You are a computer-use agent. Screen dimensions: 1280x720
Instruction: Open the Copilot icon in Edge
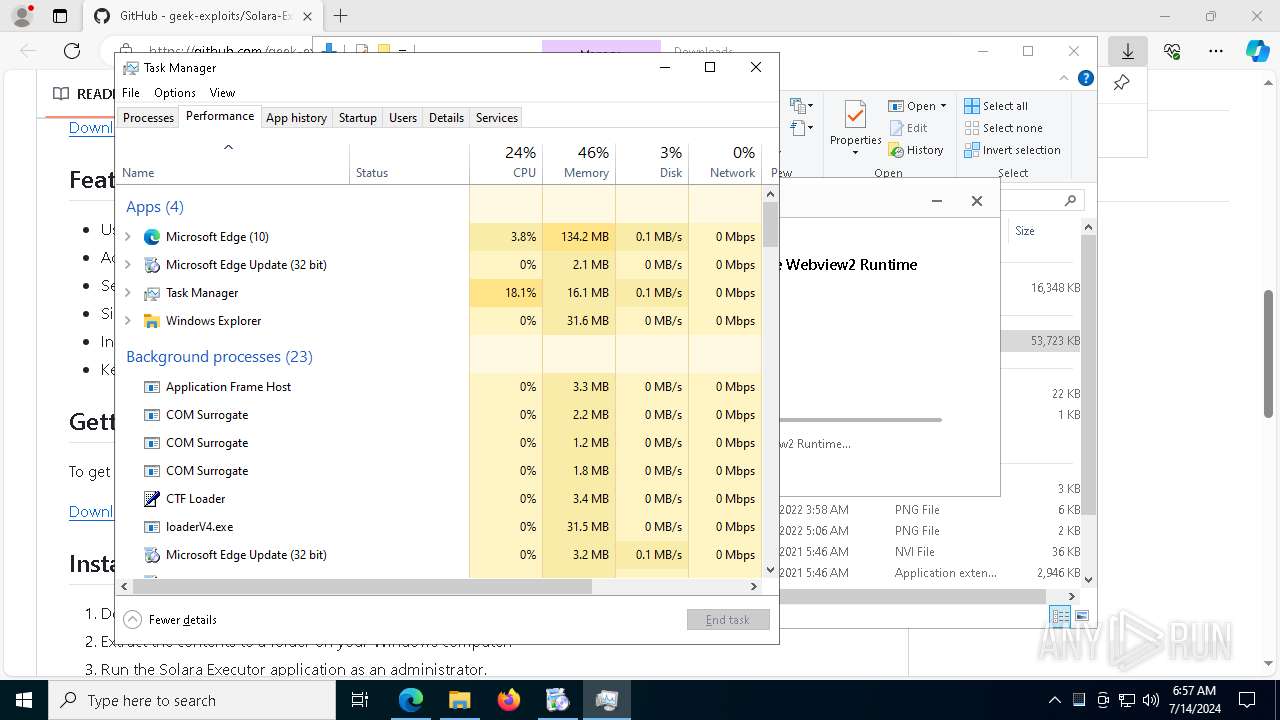pos(1258,51)
